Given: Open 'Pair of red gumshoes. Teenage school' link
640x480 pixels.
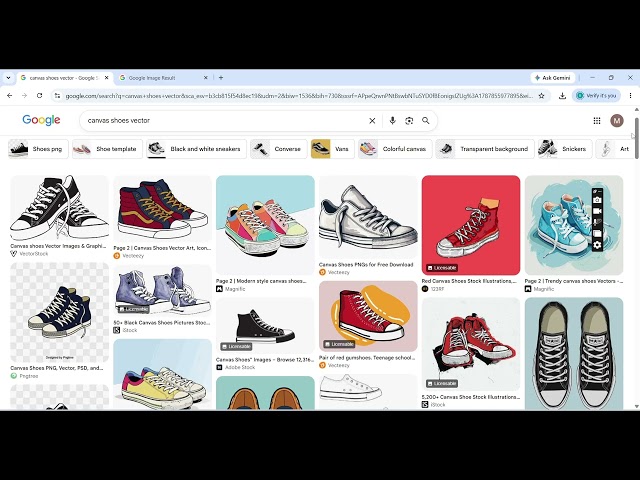Looking at the screenshot, I should click(367, 358).
